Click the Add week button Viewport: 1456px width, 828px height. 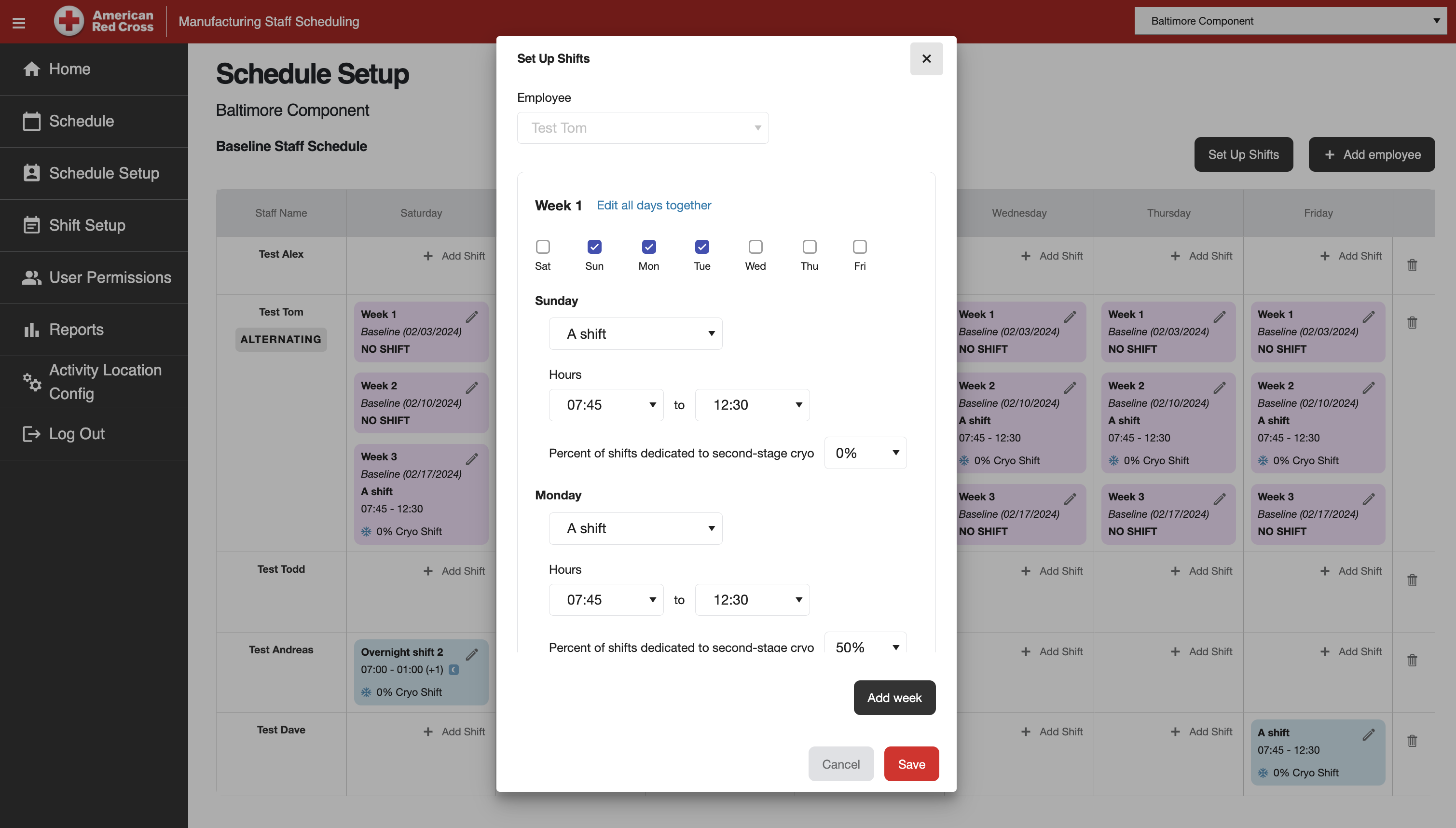[x=894, y=698]
